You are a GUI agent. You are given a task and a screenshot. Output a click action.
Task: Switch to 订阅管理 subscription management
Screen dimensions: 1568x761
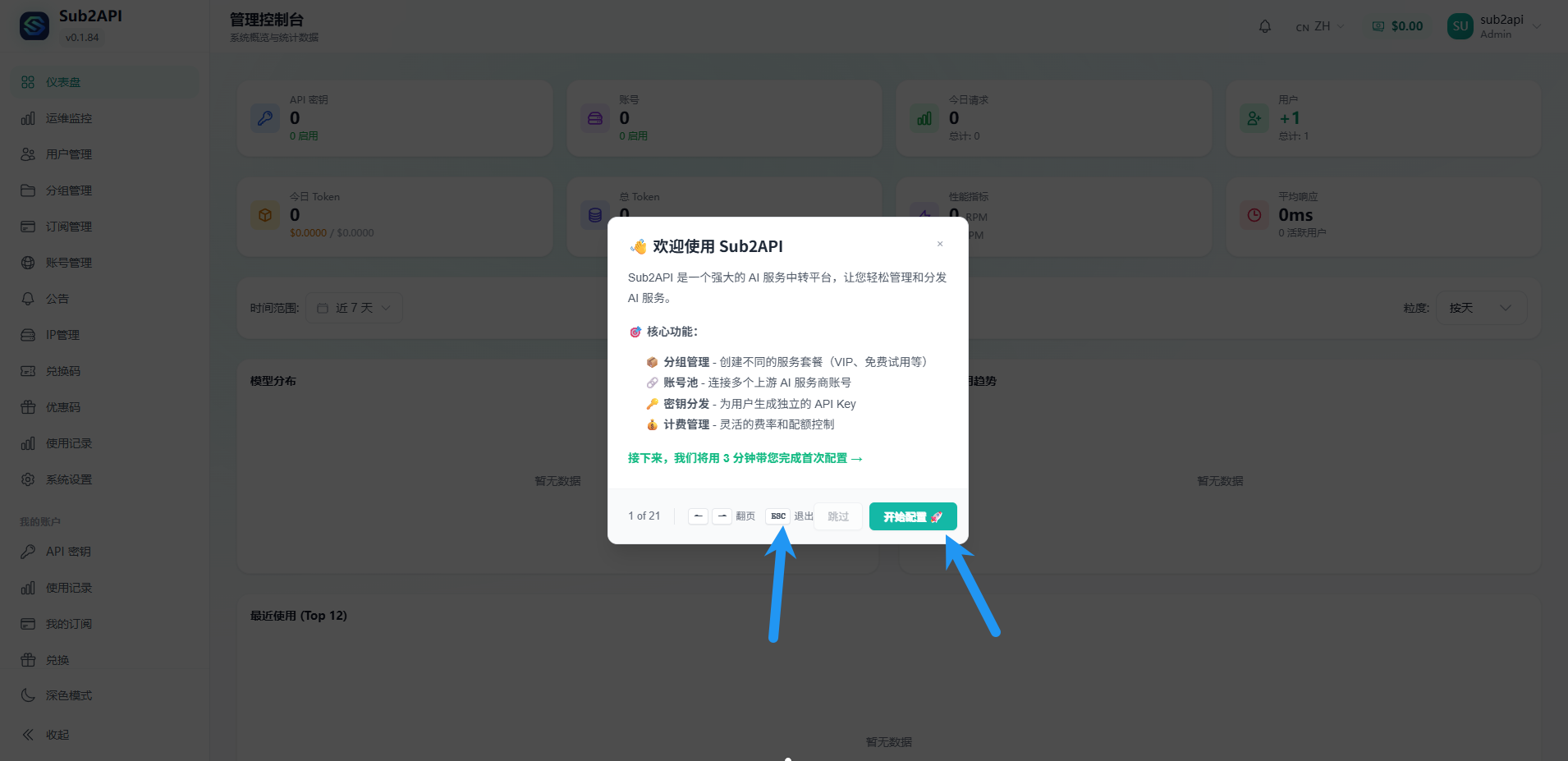[30, 226]
